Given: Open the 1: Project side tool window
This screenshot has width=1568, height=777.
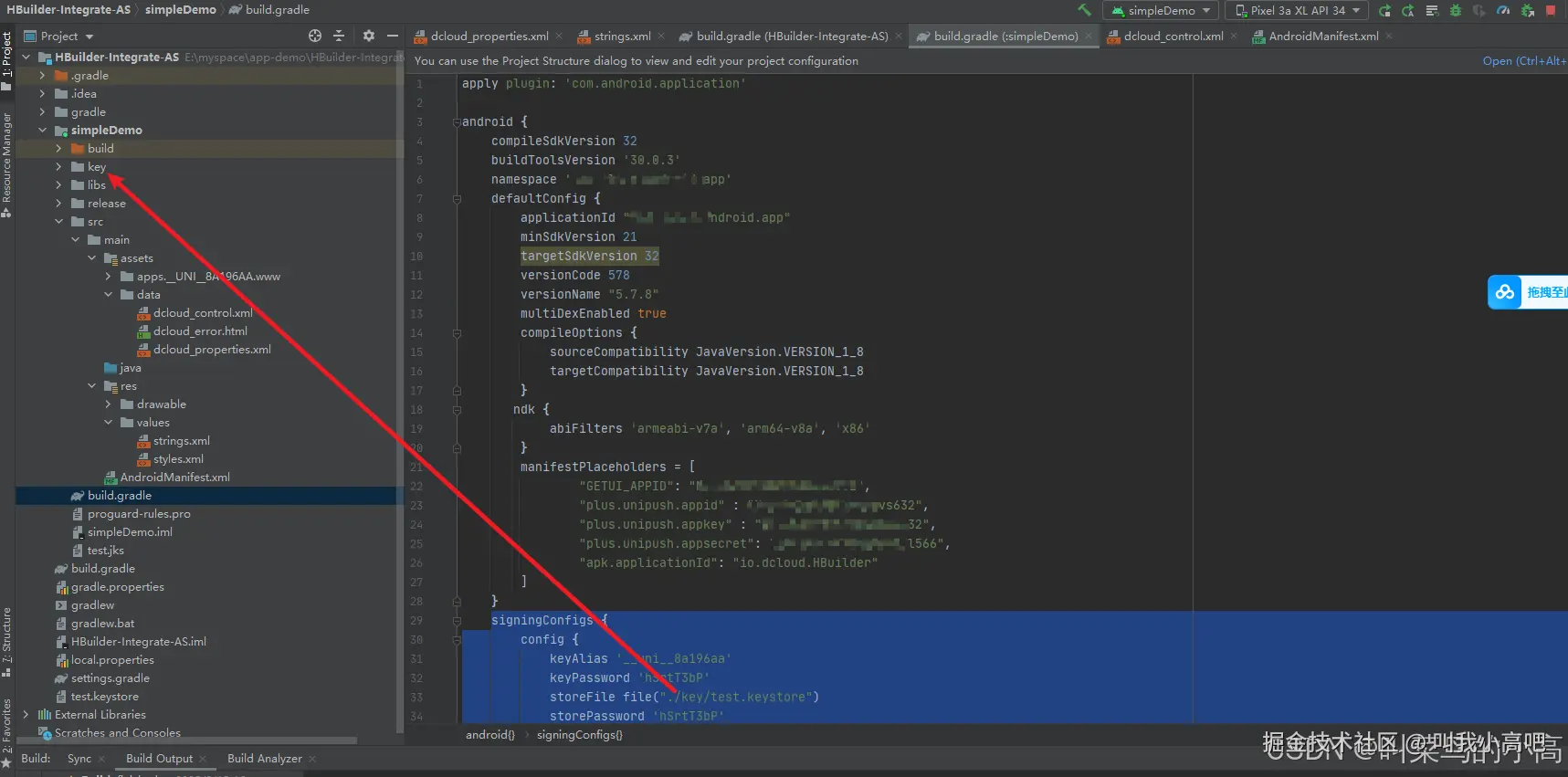Looking at the screenshot, I should pos(6,60).
